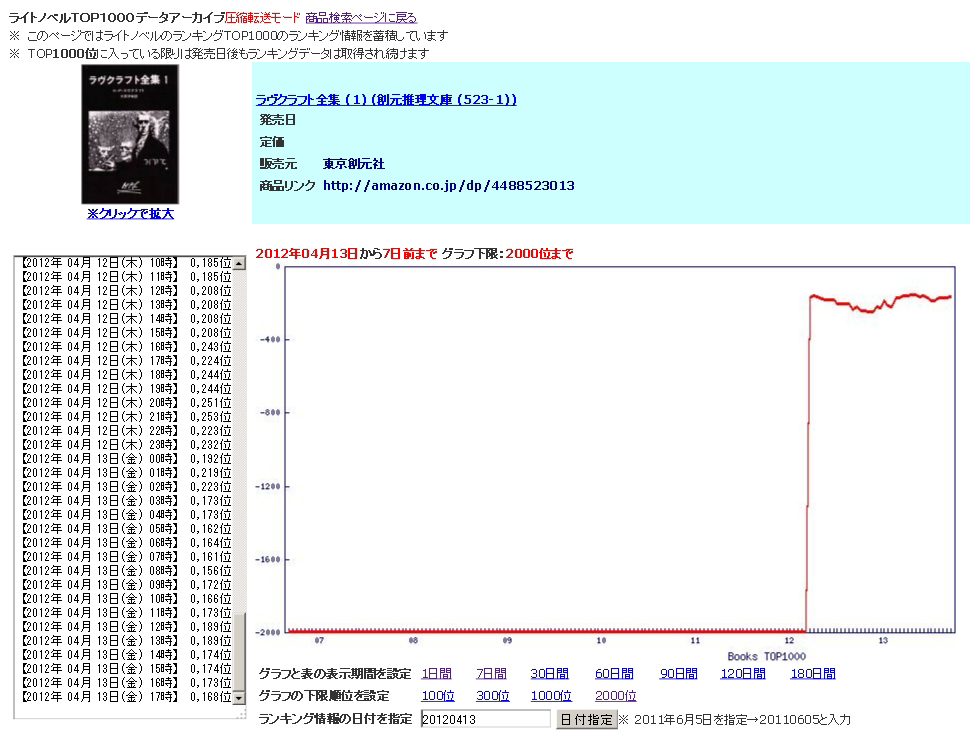The image size is (970, 742).
Task: Choose the 180日間 display period
Action: coord(813,674)
